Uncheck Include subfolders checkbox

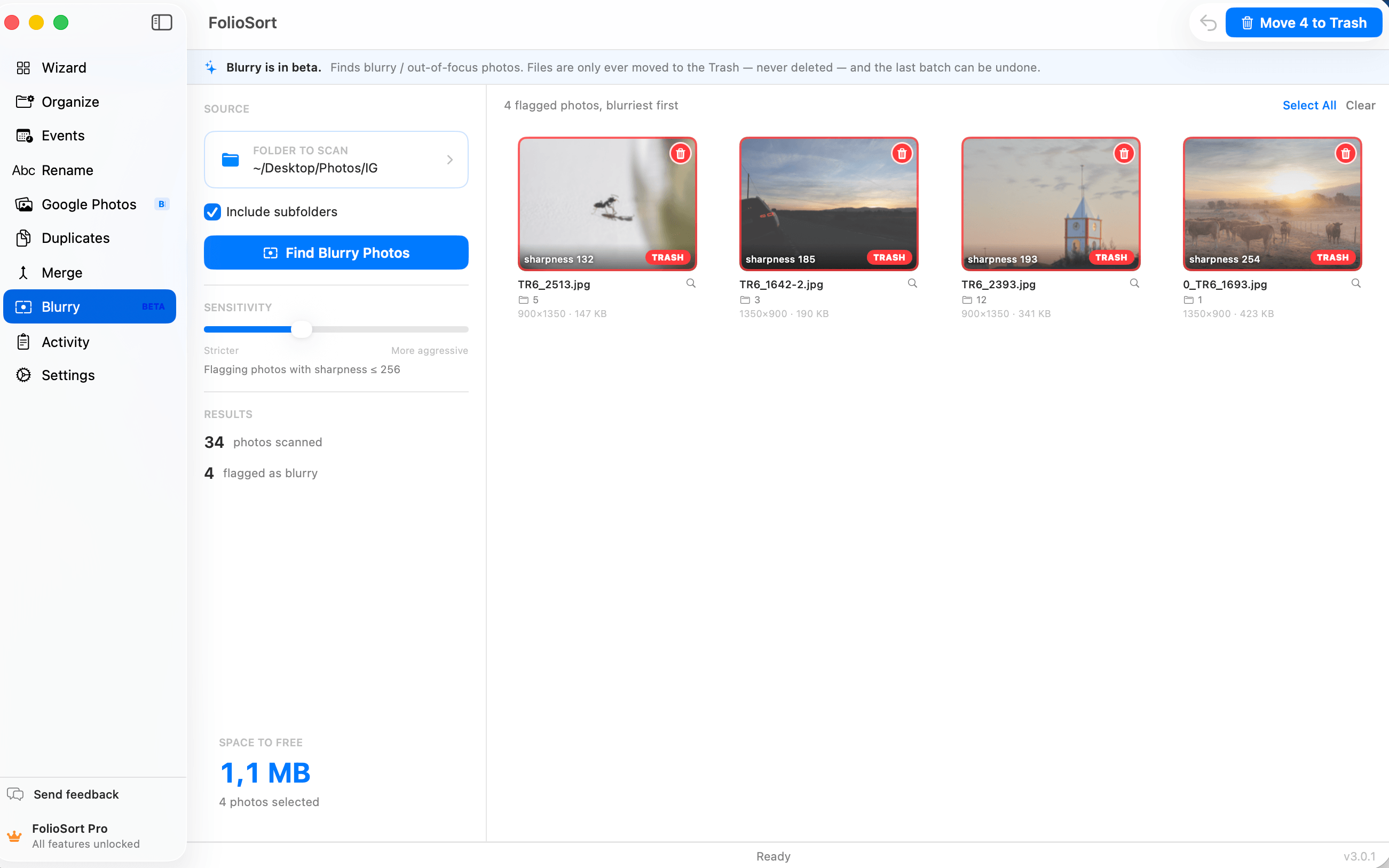[x=212, y=212]
